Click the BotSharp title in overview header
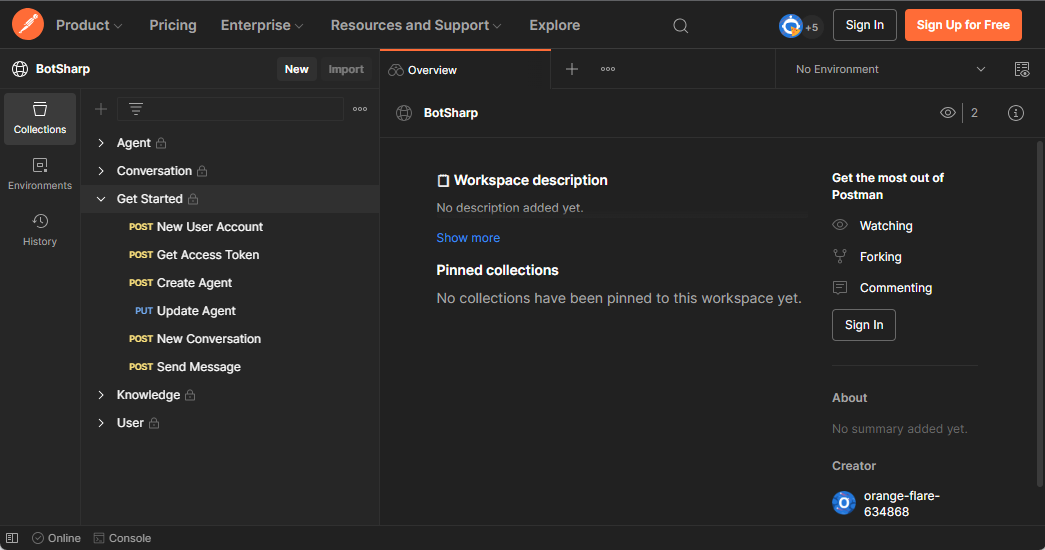Image resolution: width=1045 pixels, height=550 pixels. click(451, 113)
